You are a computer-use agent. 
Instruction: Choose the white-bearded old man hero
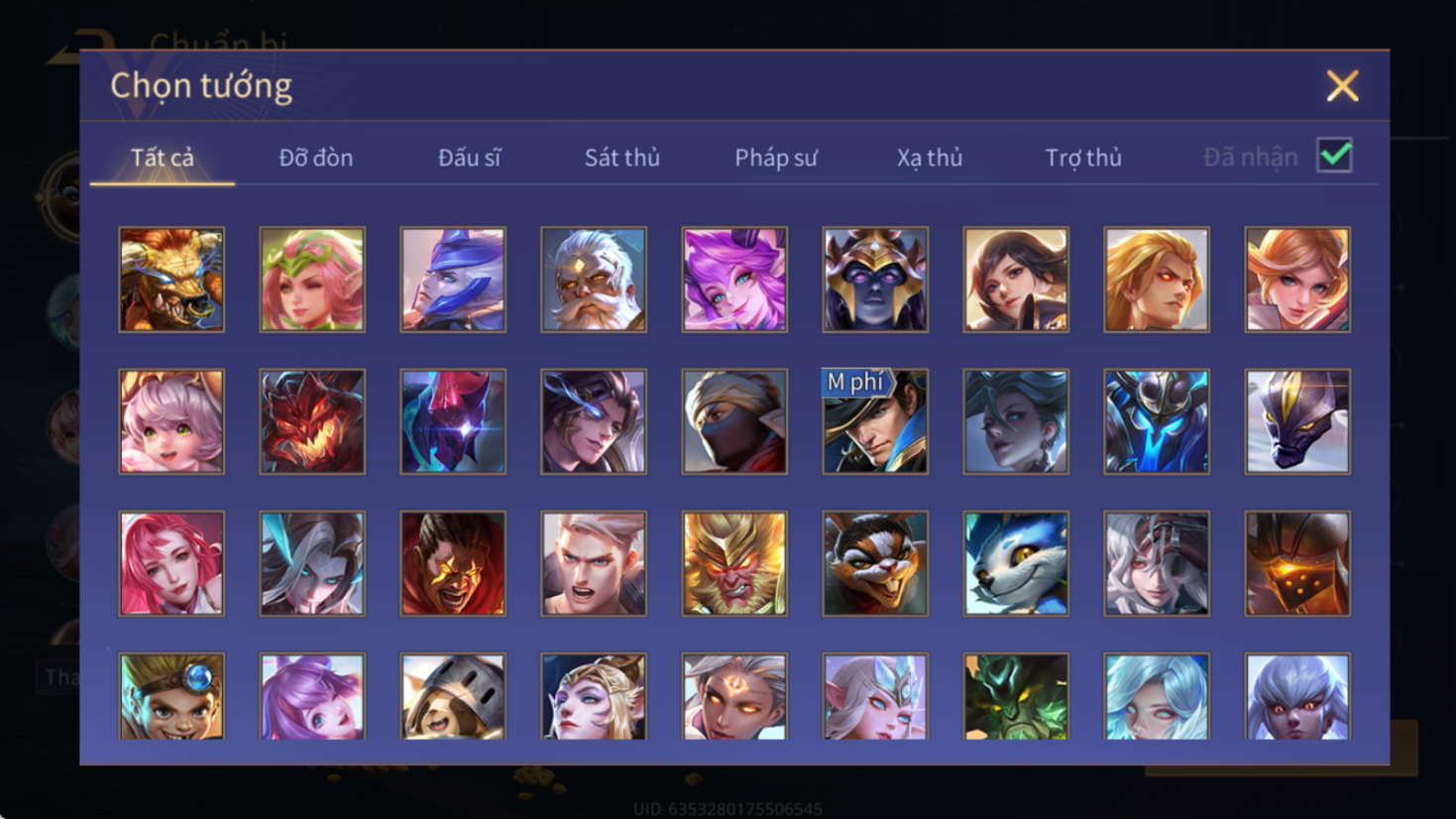tap(594, 280)
